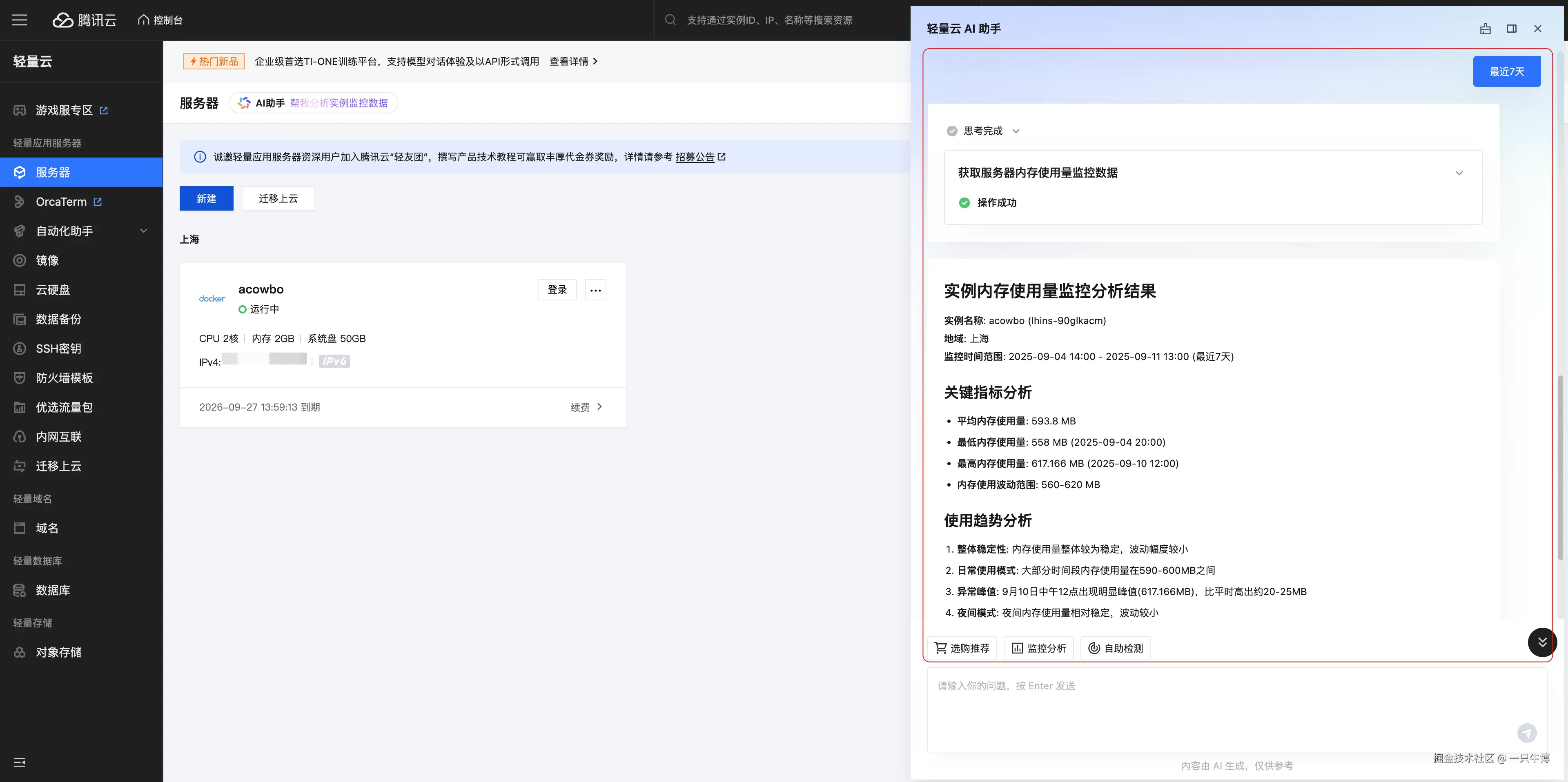Click the 新建 button to create a server
The height and width of the screenshot is (782, 1568).
click(206, 198)
